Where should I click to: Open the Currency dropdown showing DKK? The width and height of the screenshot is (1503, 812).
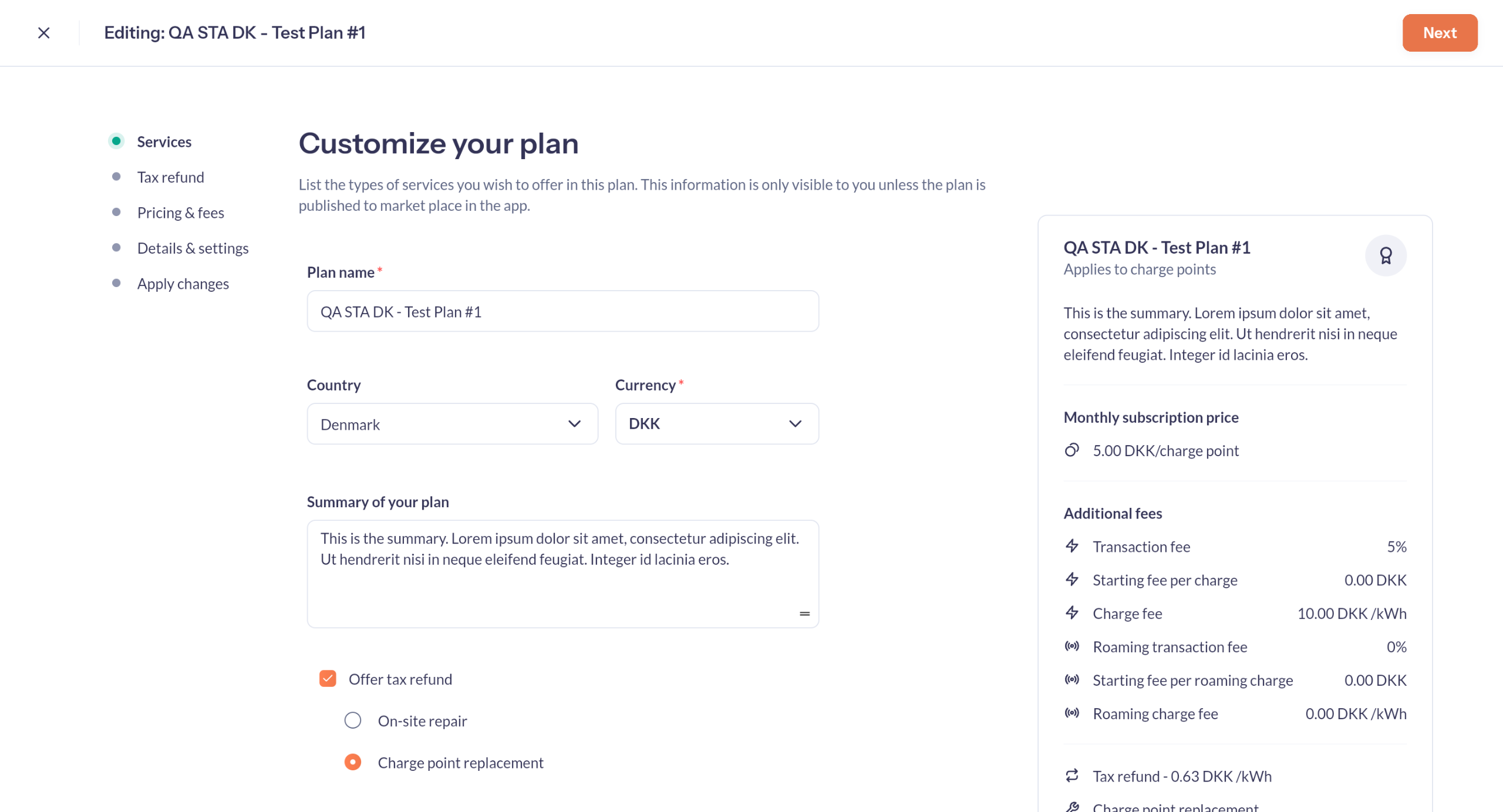(x=717, y=424)
